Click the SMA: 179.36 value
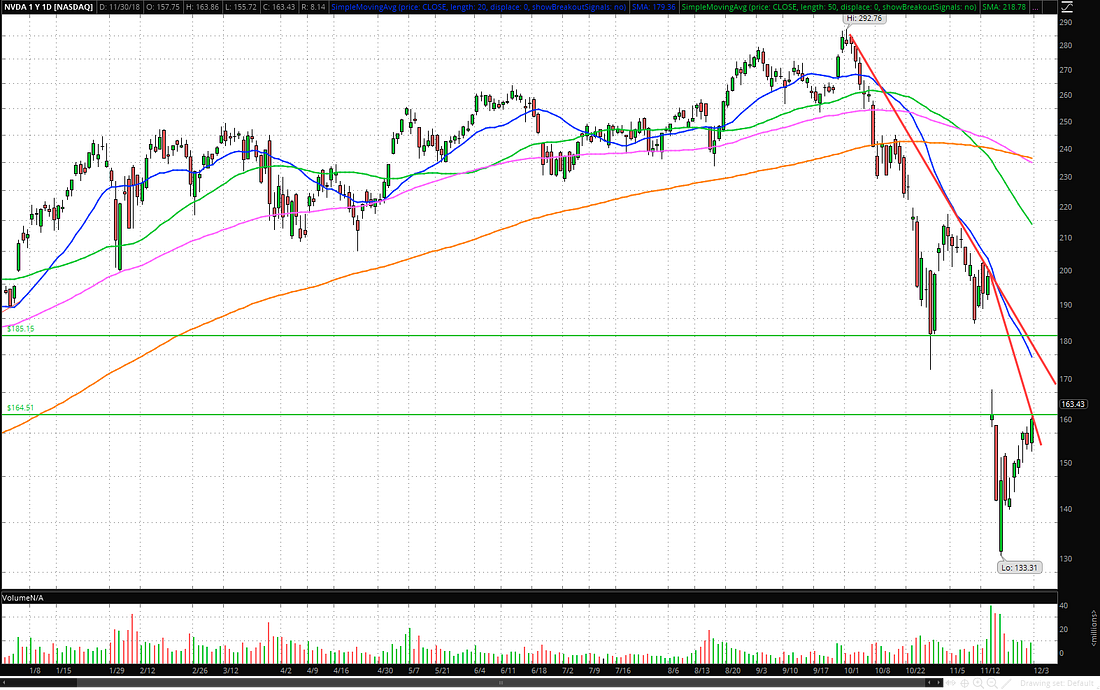 pos(655,7)
